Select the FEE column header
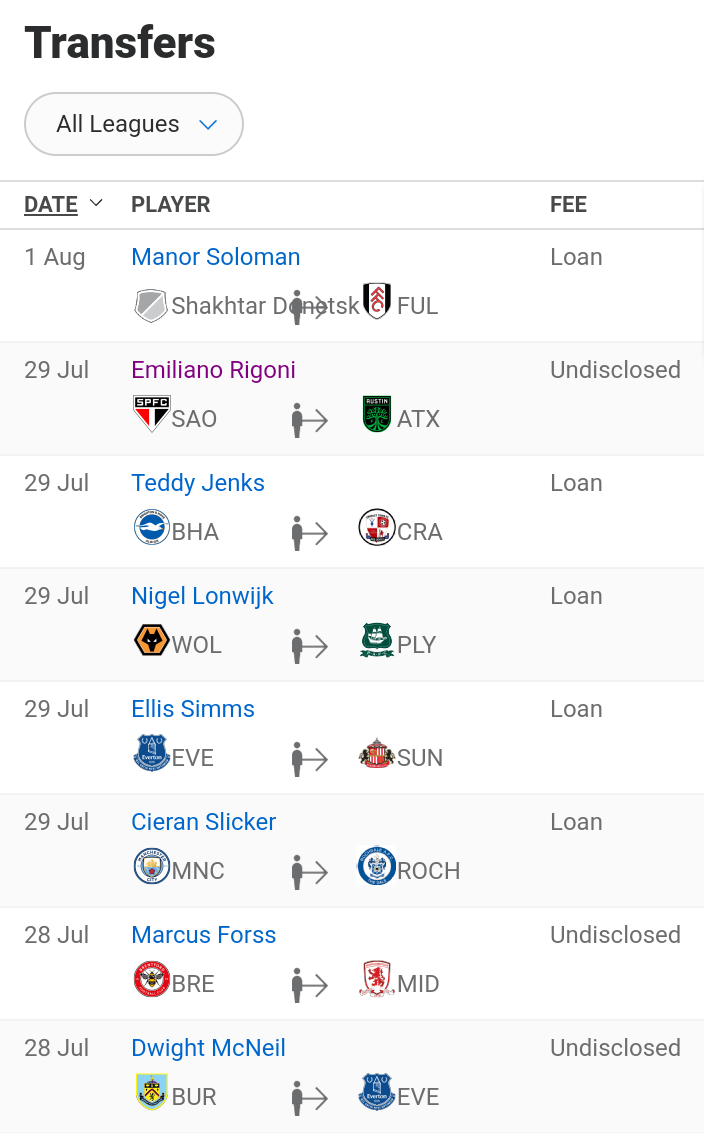This screenshot has height=1133, width=704. point(568,204)
